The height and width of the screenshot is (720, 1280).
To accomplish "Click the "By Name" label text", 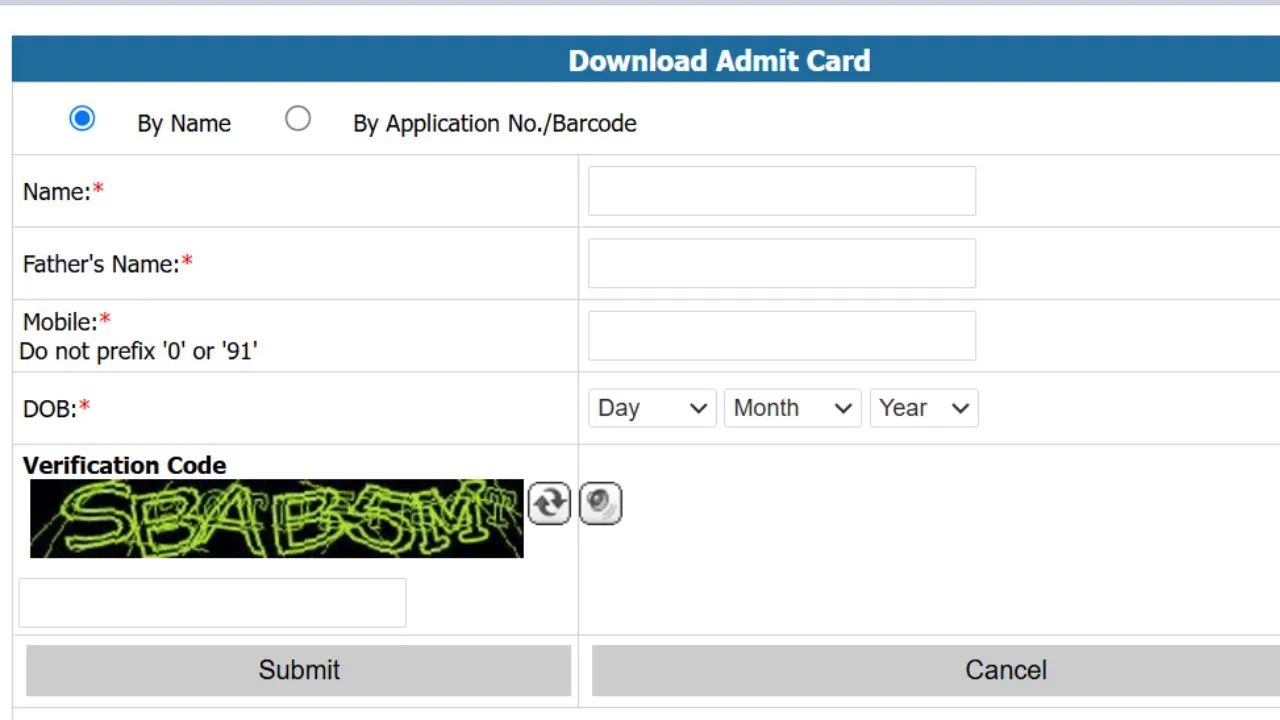I will pyautogui.click(x=184, y=124).
